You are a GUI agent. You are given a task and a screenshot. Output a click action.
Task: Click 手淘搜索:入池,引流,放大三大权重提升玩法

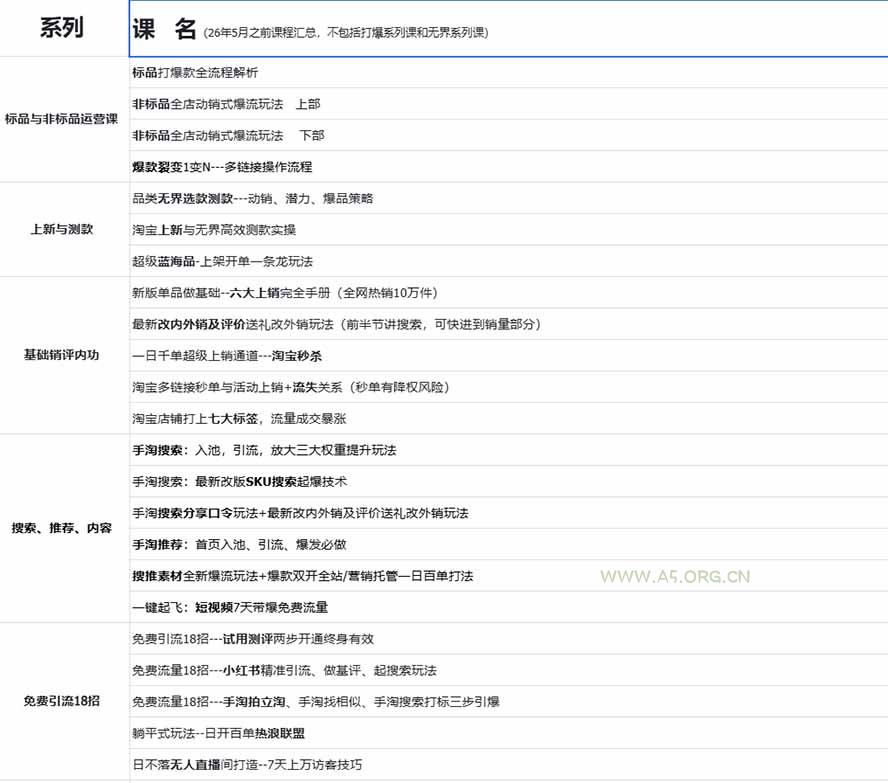pos(509,450)
